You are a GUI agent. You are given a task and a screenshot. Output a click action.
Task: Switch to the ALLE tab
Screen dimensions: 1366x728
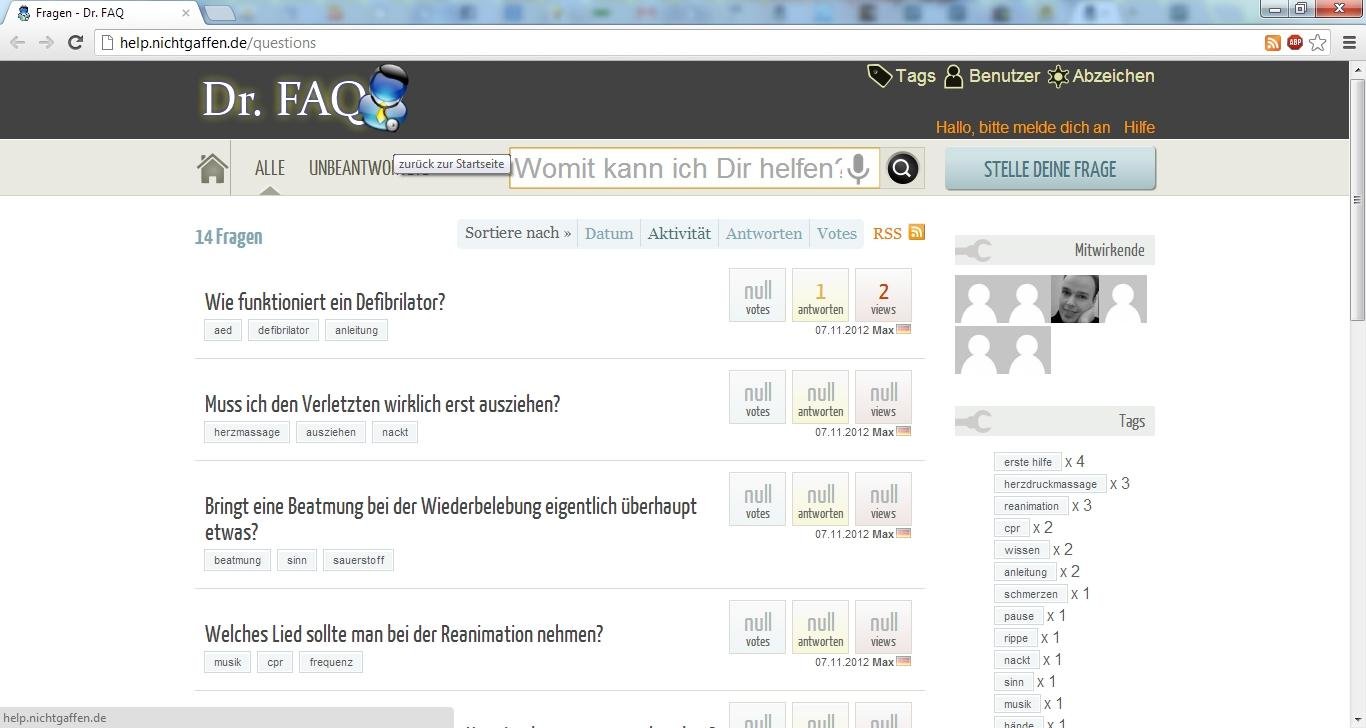268,168
